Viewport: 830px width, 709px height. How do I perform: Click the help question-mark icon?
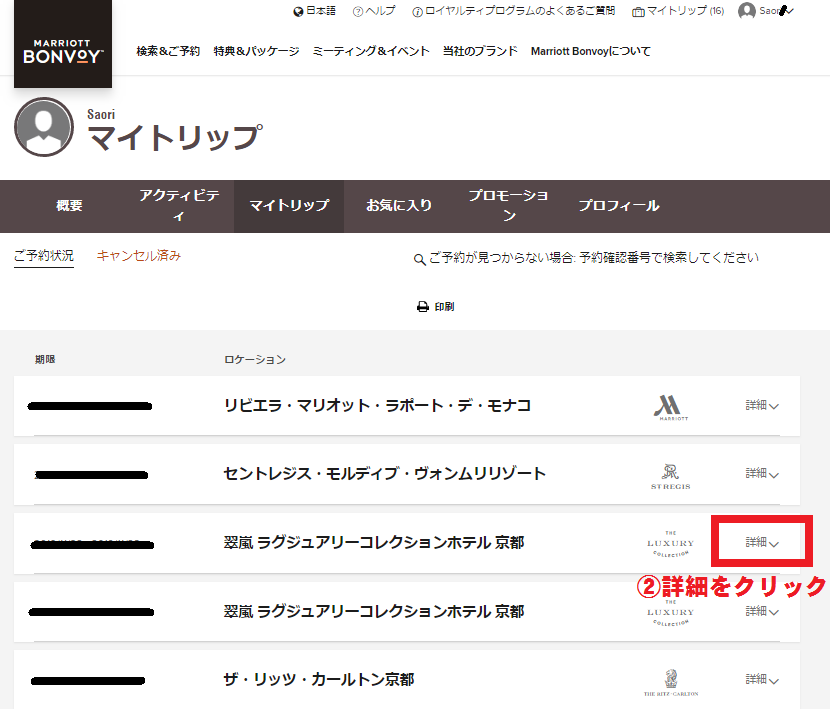coord(358,12)
